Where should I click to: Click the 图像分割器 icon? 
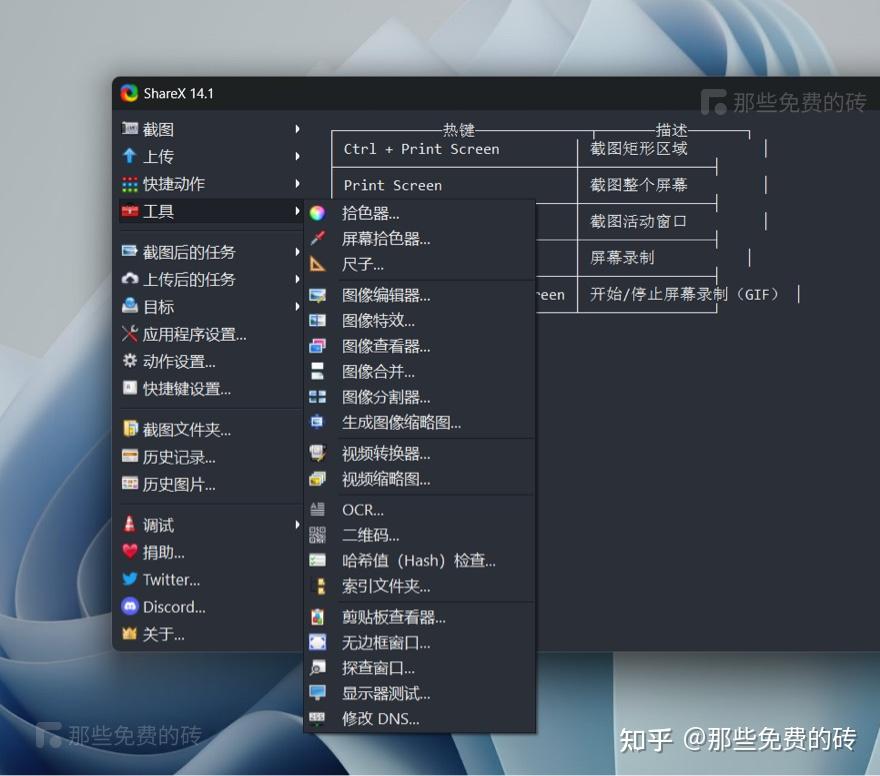(x=317, y=397)
